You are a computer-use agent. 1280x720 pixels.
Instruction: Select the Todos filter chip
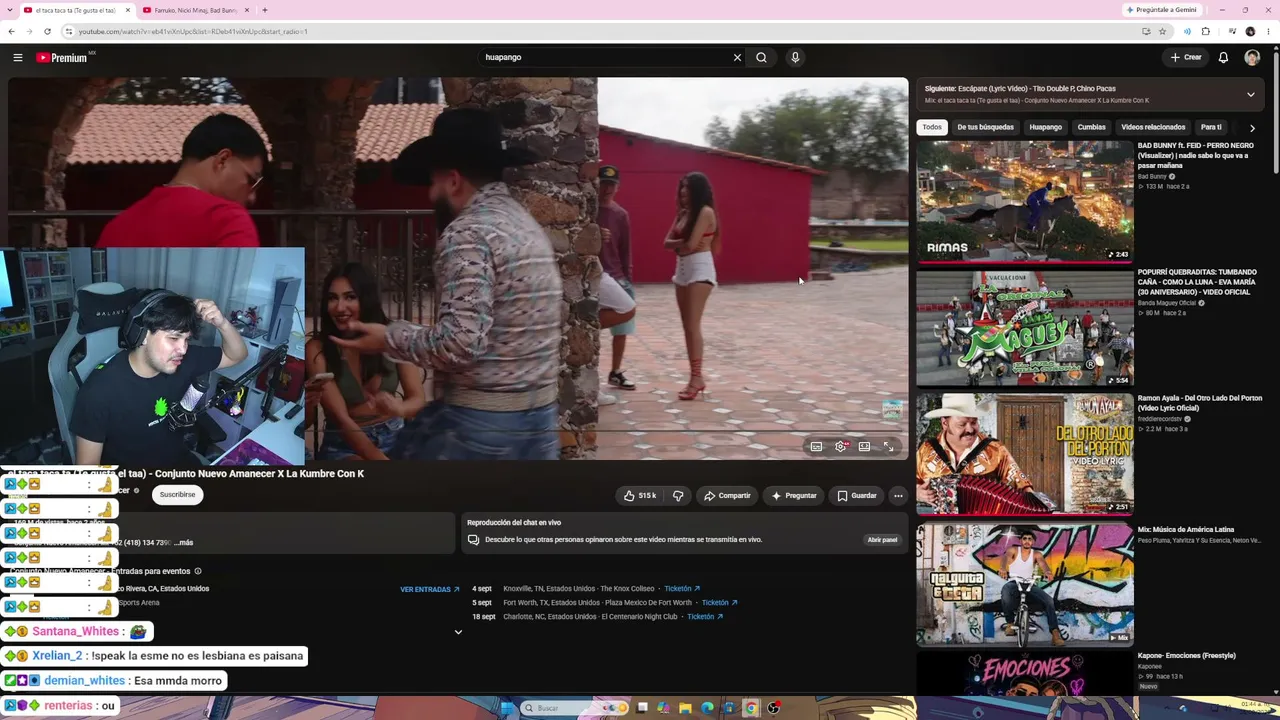932,127
